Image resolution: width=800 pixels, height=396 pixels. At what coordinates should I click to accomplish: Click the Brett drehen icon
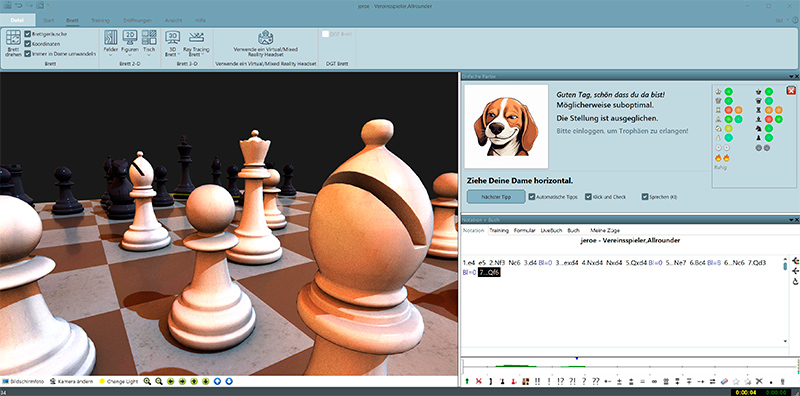pyautogui.click(x=13, y=37)
